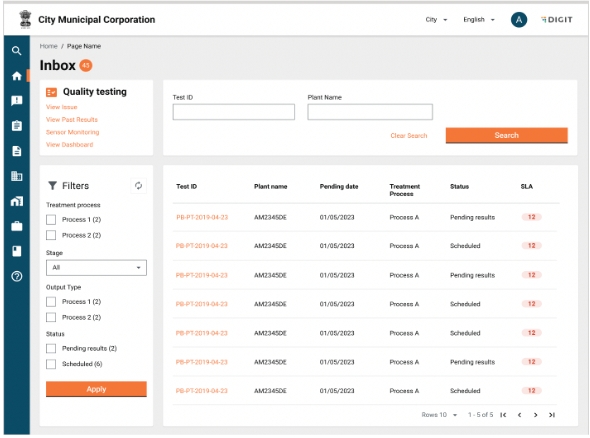Tick the Pending results status checkbox
This screenshot has height=438, width=590.
tap(51, 348)
